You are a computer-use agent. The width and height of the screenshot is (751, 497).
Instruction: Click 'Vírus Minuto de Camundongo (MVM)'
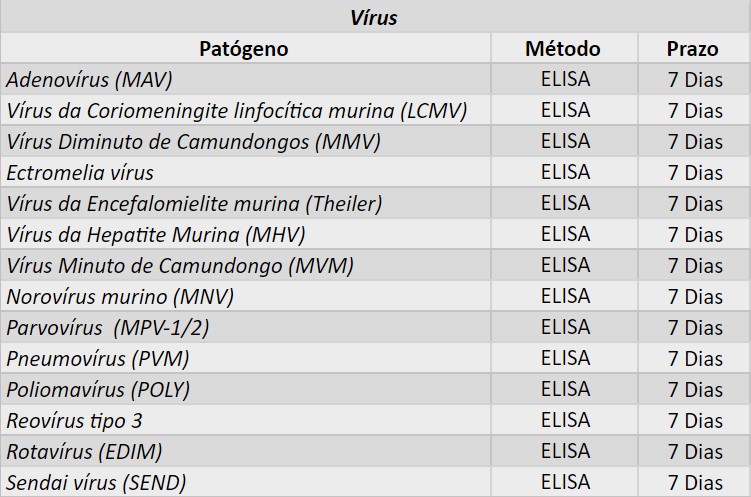click(180, 265)
